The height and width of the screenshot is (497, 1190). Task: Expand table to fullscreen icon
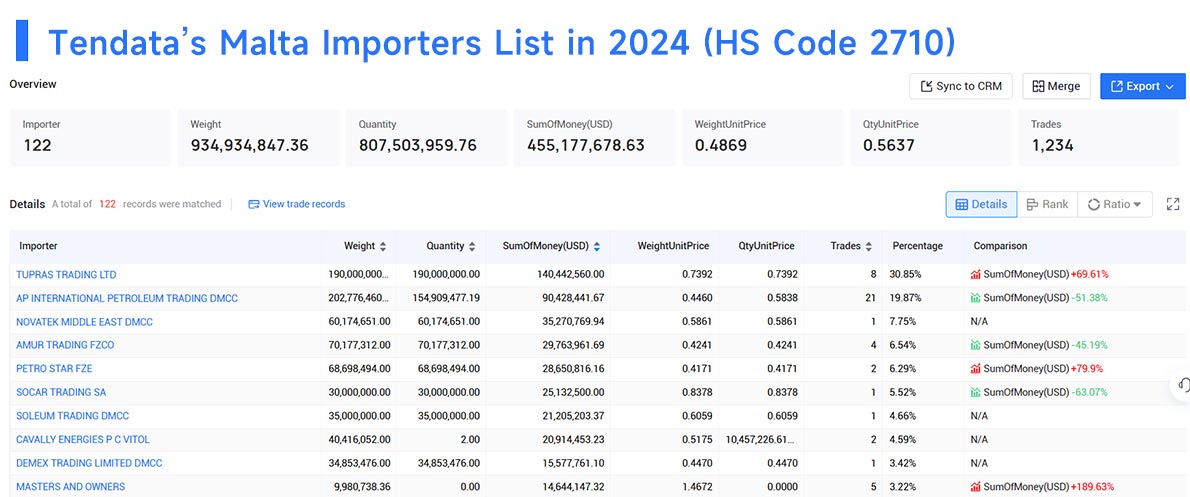coord(1173,204)
